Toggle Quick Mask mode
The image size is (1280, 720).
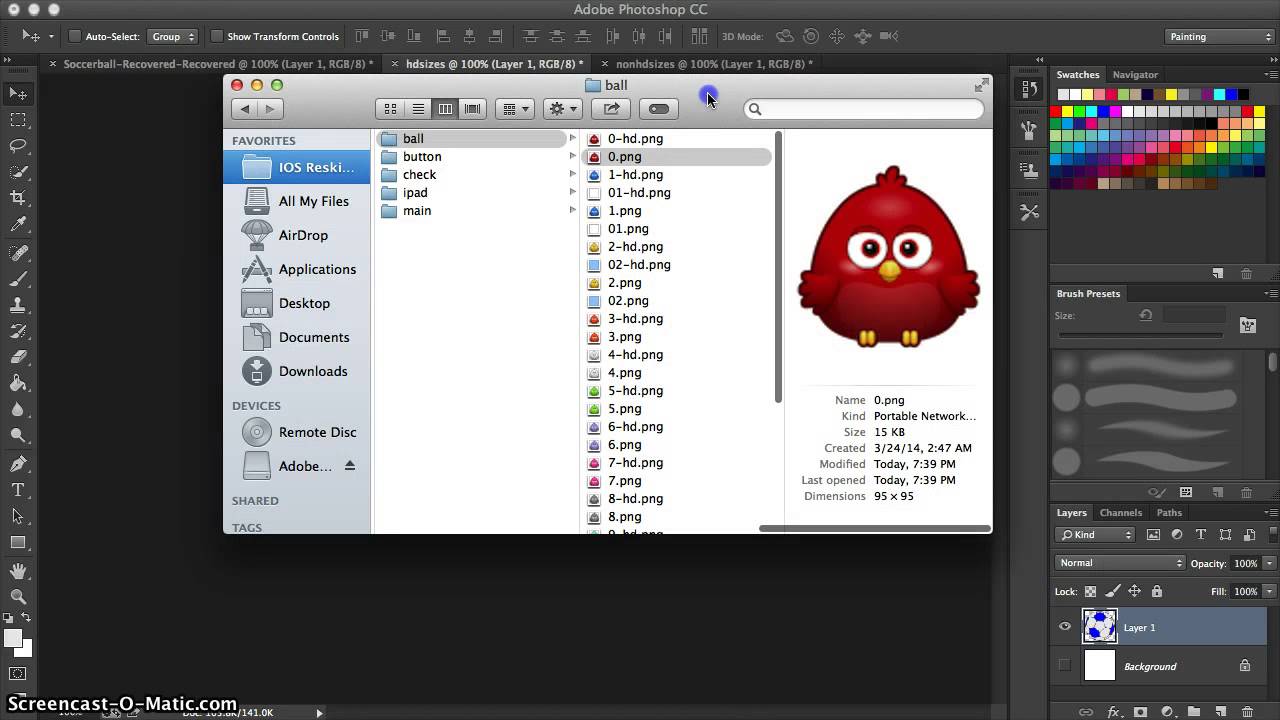pyautogui.click(x=18, y=674)
